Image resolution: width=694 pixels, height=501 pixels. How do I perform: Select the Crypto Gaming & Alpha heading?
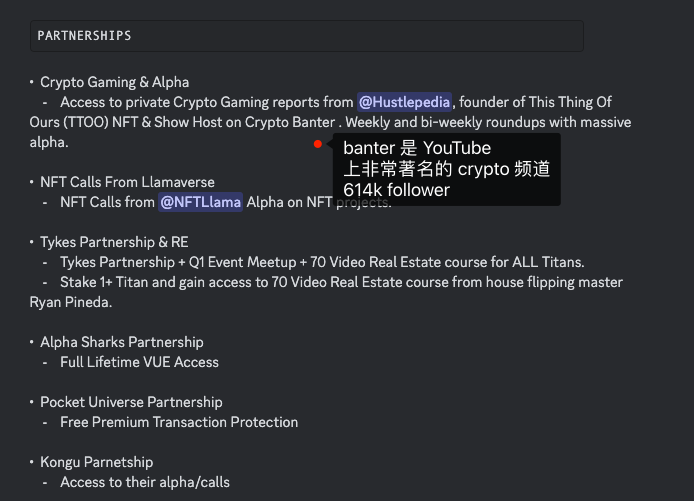click(114, 82)
